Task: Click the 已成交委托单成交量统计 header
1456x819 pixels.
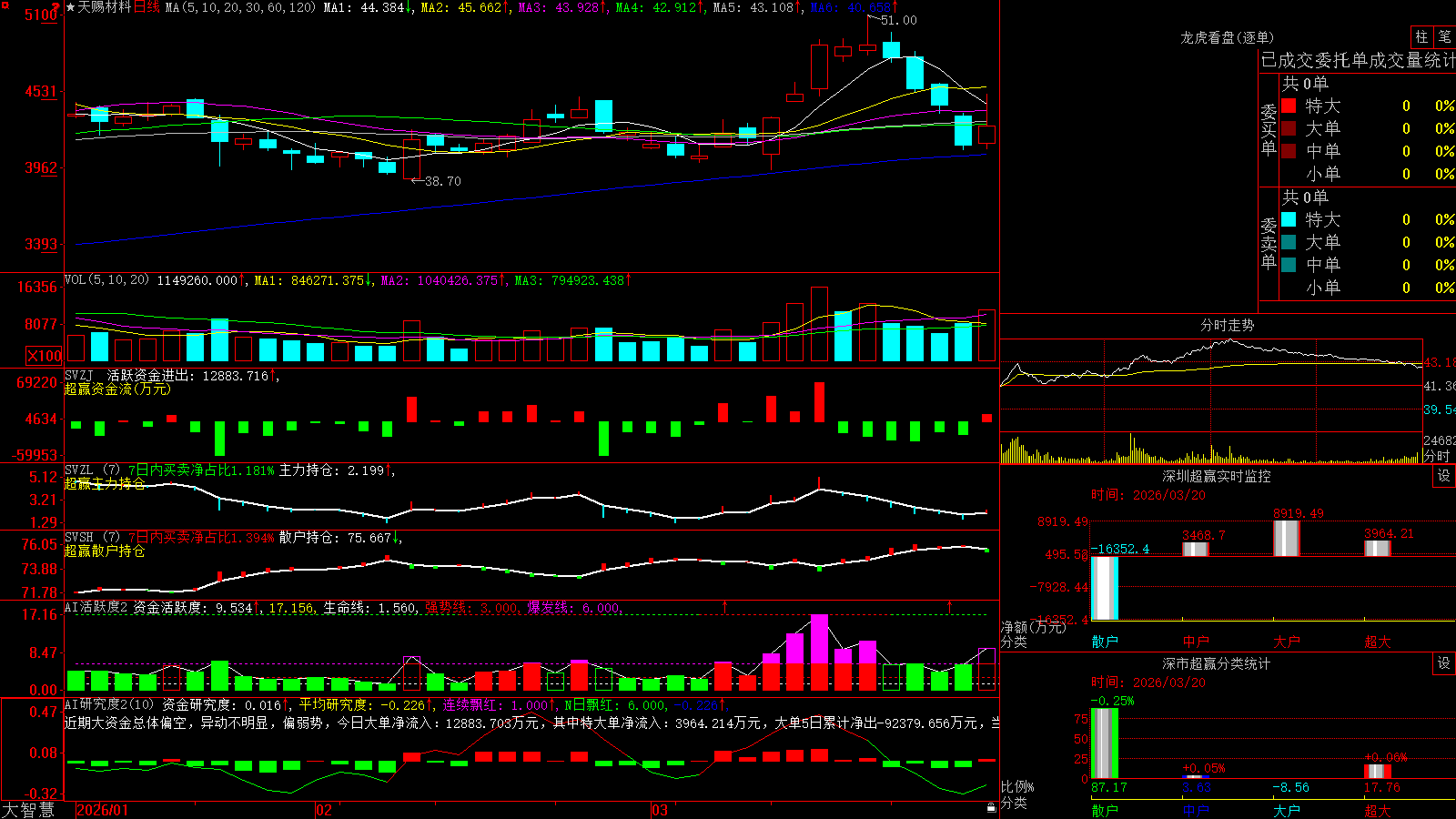Action: coord(1358,60)
